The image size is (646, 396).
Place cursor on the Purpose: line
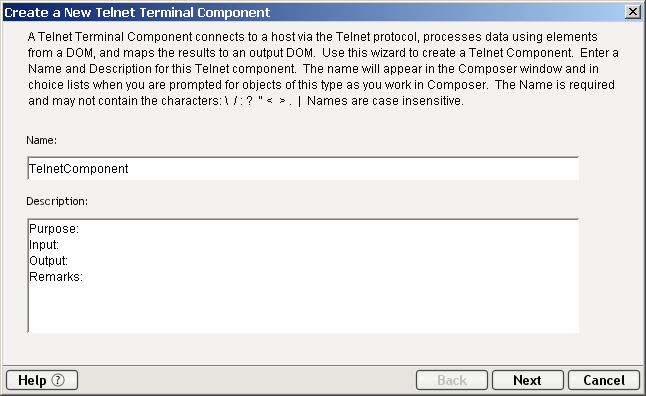click(54, 229)
